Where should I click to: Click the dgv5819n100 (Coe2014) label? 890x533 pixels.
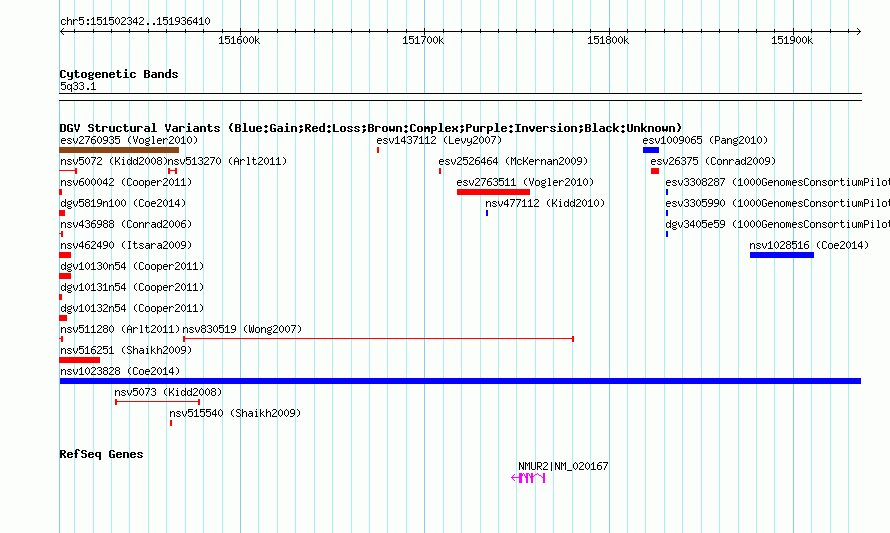(x=123, y=203)
